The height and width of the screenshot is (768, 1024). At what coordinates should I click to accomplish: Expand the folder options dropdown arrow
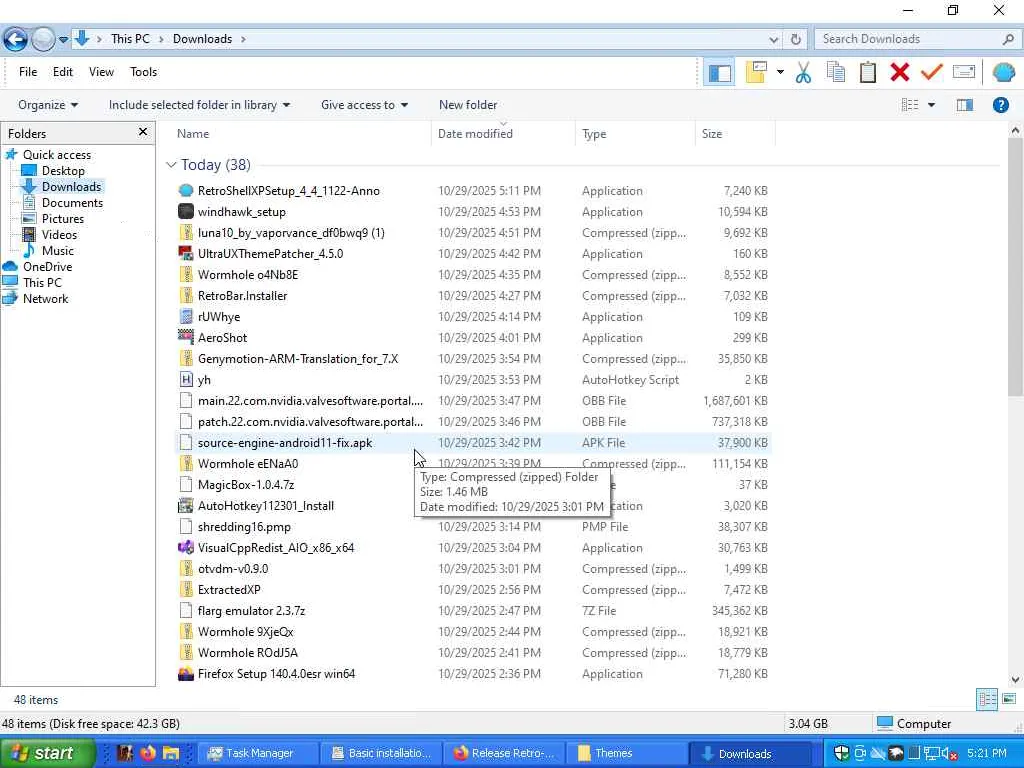click(x=780, y=72)
